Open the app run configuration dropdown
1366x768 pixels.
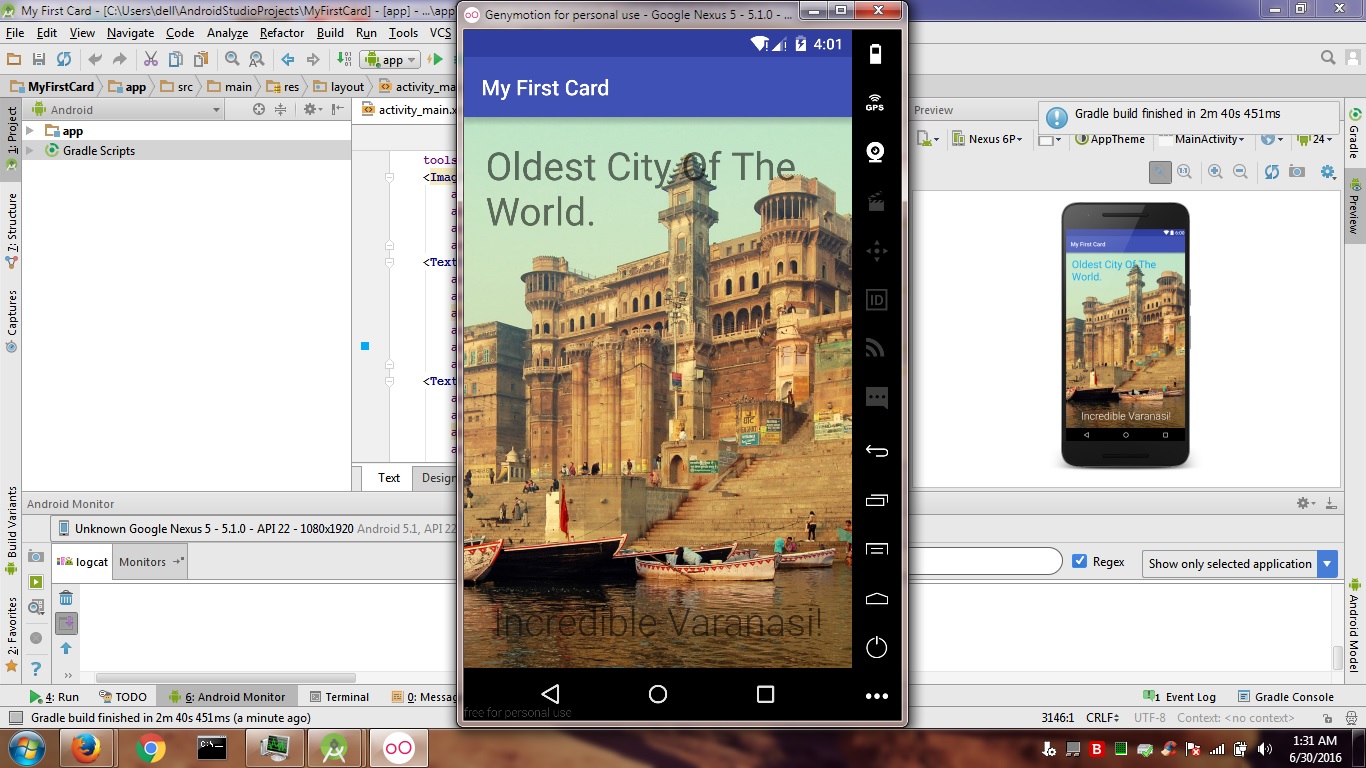[x=390, y=60]
